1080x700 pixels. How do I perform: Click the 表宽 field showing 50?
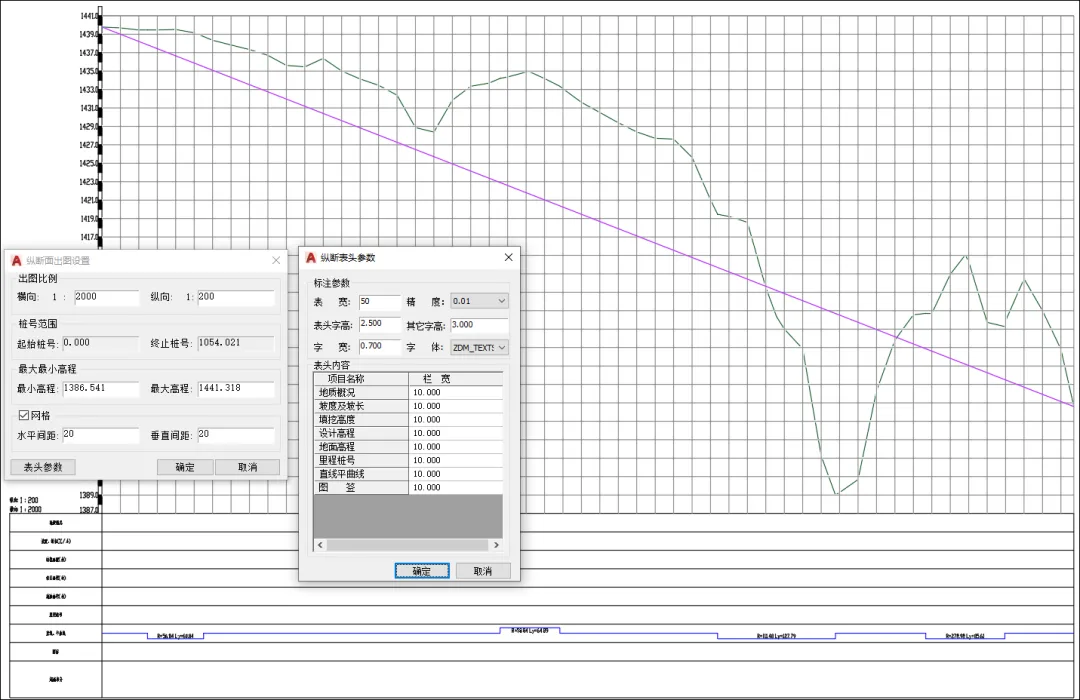pos(380,302)
